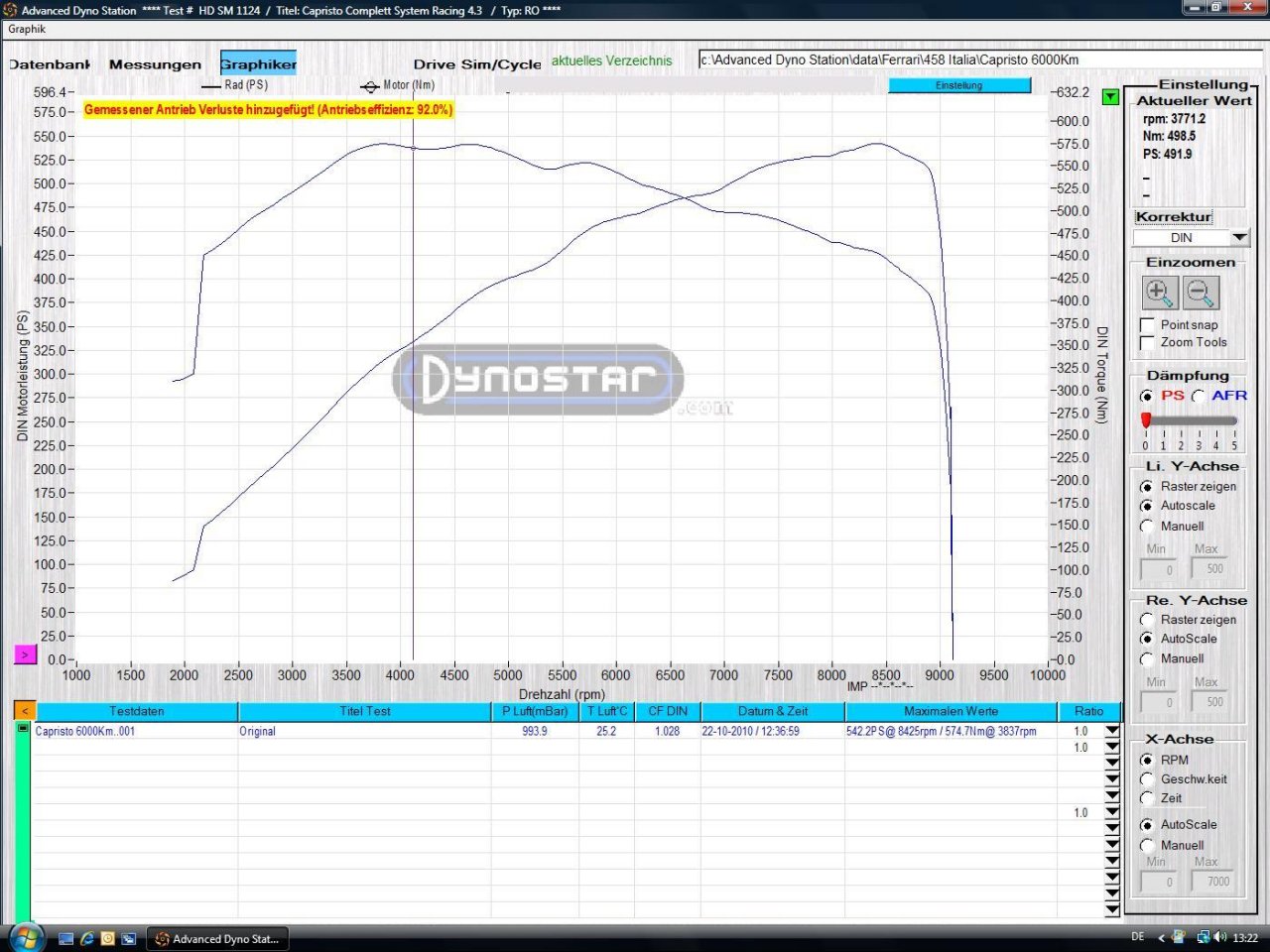Click the zoom out magnifier icon
The height and width of the screenshot is (952, 1270).
tap(1201, 294)
